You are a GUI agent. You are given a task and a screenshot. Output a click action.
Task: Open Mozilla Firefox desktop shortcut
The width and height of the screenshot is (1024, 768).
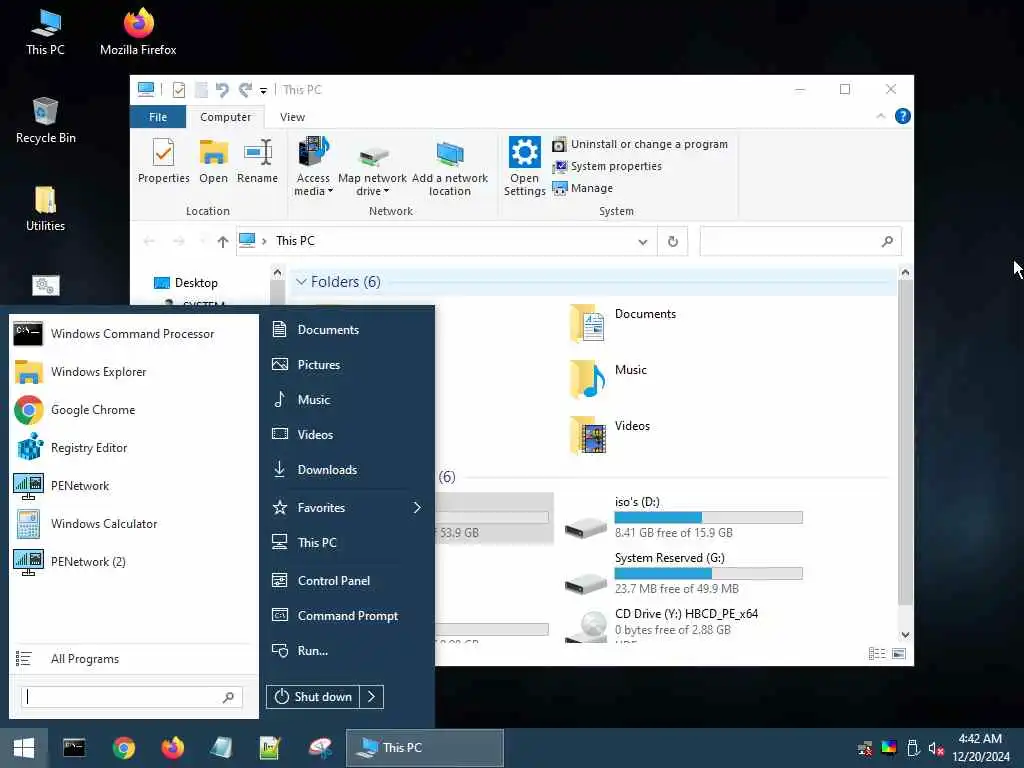138,31
